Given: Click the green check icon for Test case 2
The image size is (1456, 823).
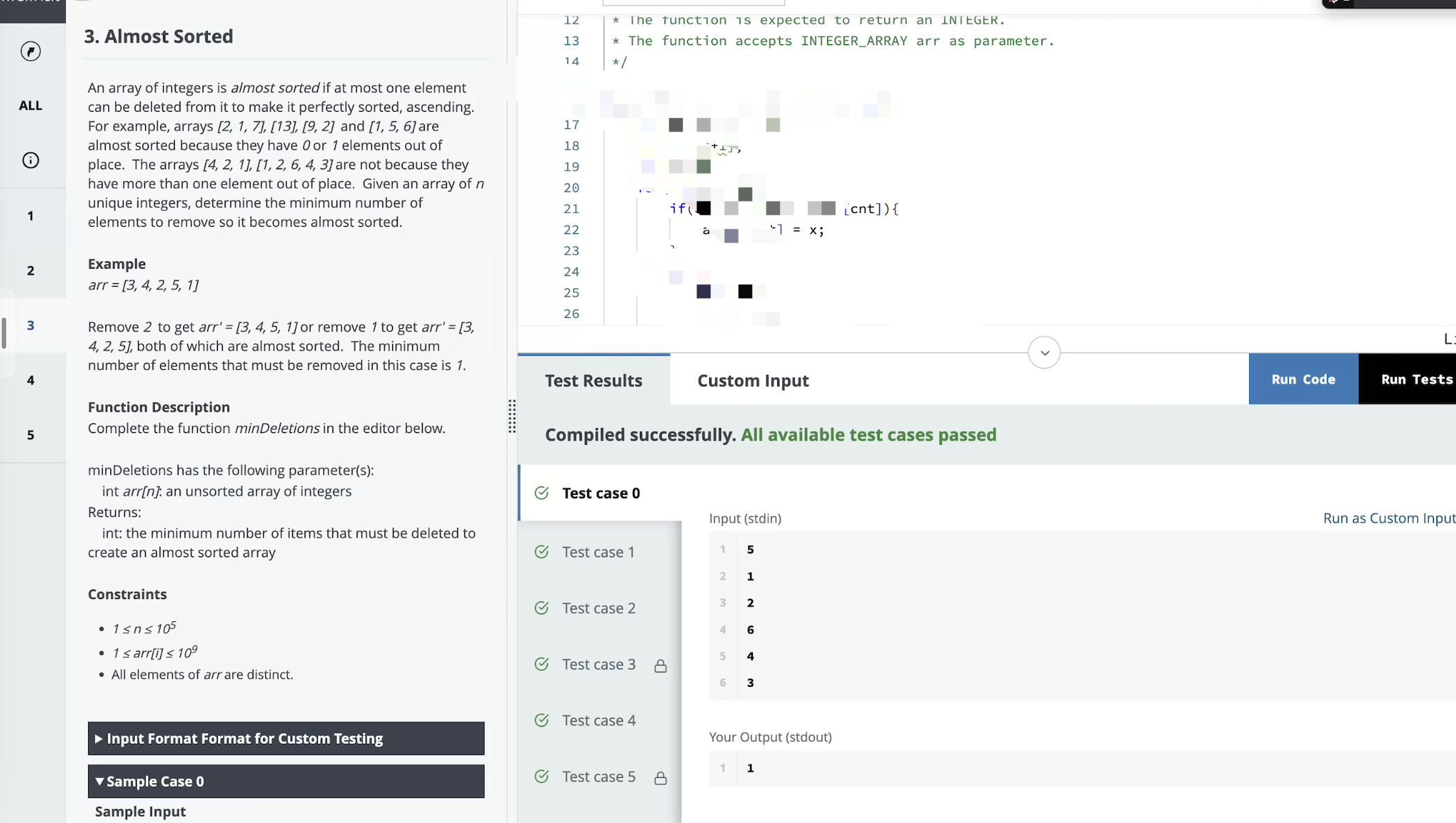Looking at the screenshot, I should click(542, 608).
